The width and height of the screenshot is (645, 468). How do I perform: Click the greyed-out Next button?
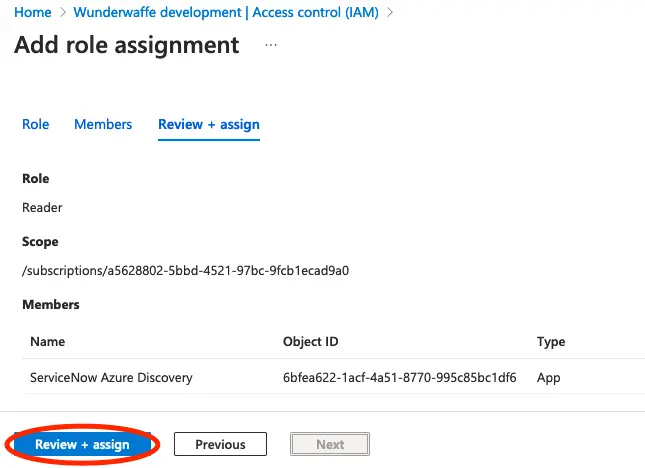pyautogui.click(x=330, y=444)
